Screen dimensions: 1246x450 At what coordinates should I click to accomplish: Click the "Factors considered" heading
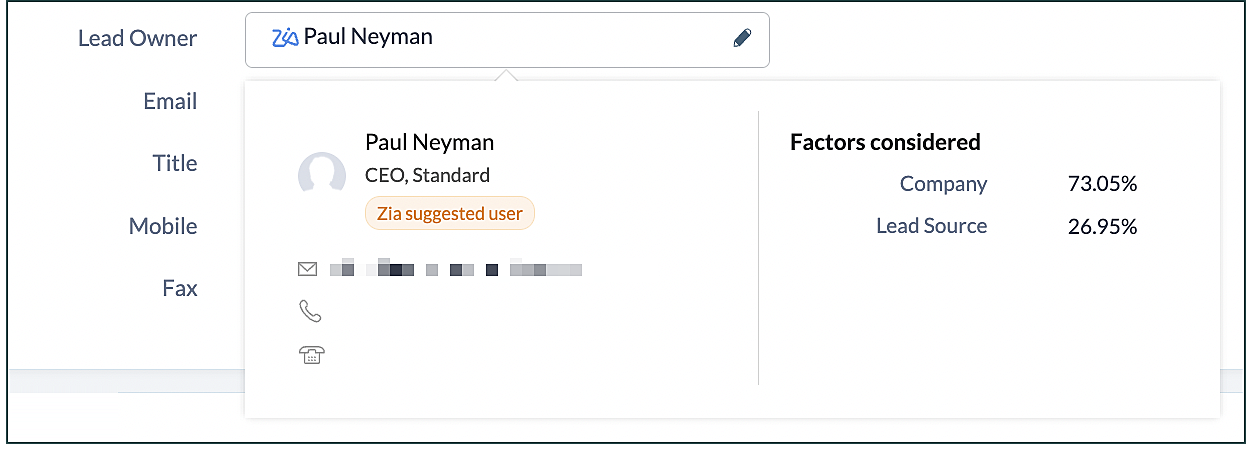[885, 142]
